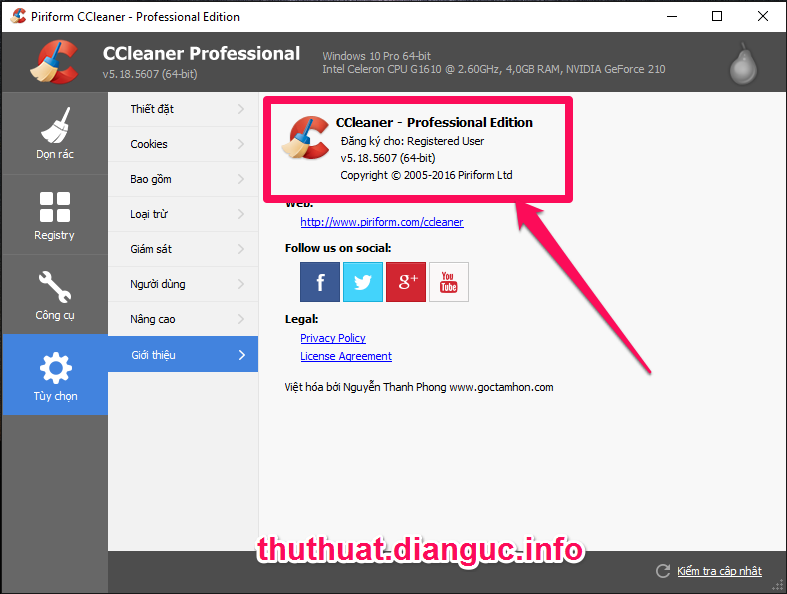Click the chevron next to Loại trừ
Viewport: 787px width, 594px height.
click(x=241, y=214)
